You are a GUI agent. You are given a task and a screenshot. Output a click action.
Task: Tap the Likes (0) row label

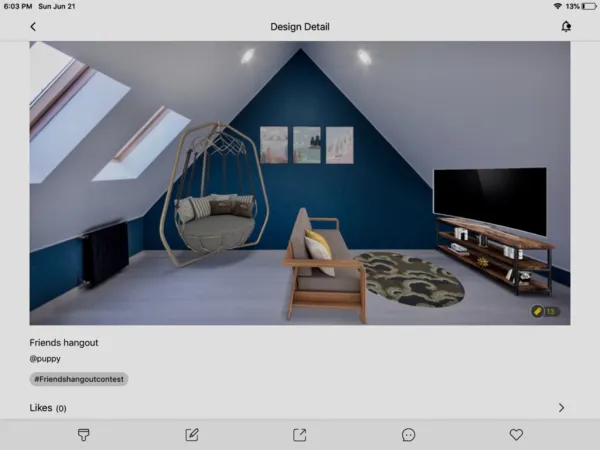pos(48,408)
